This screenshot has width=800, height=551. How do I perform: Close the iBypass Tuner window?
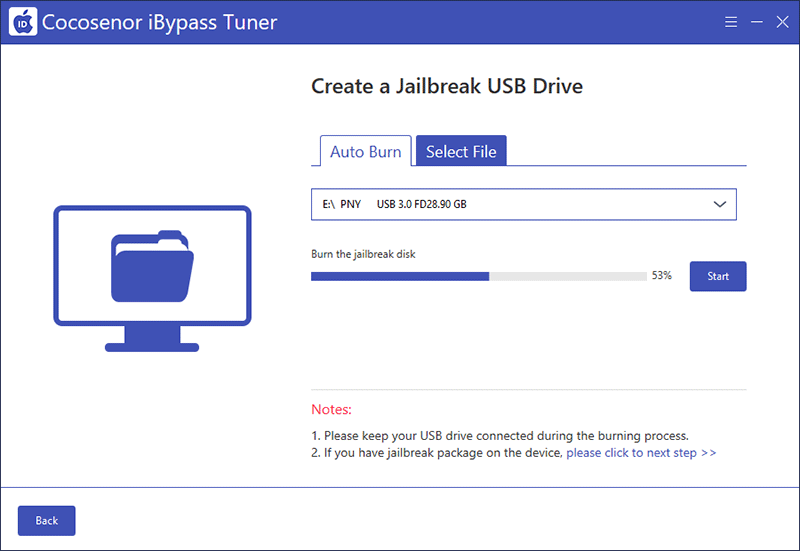coord(782,22)
